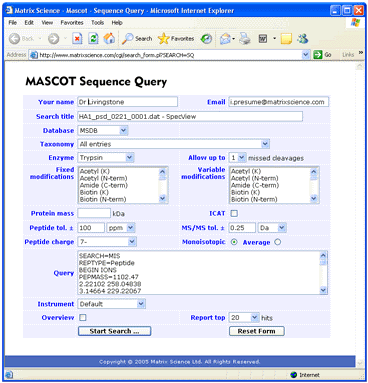This screenshot has height=383, width=368.
Task: Click the status bar page icon
Action: 9,375
